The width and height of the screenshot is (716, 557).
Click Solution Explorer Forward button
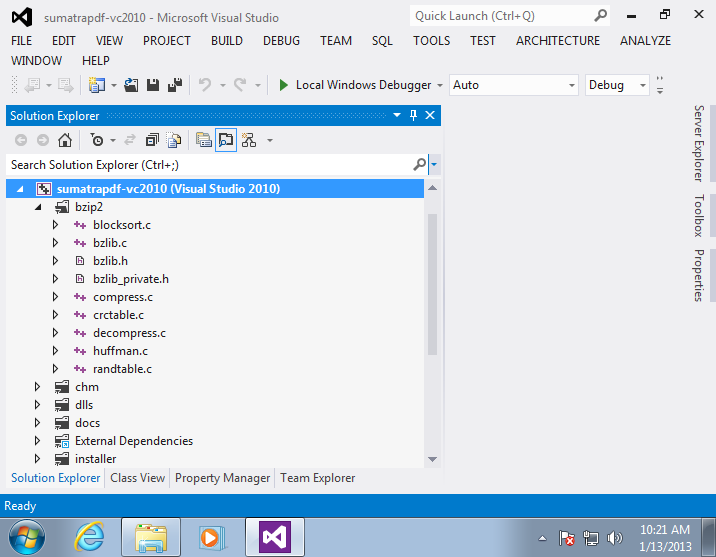click(43, 140)
